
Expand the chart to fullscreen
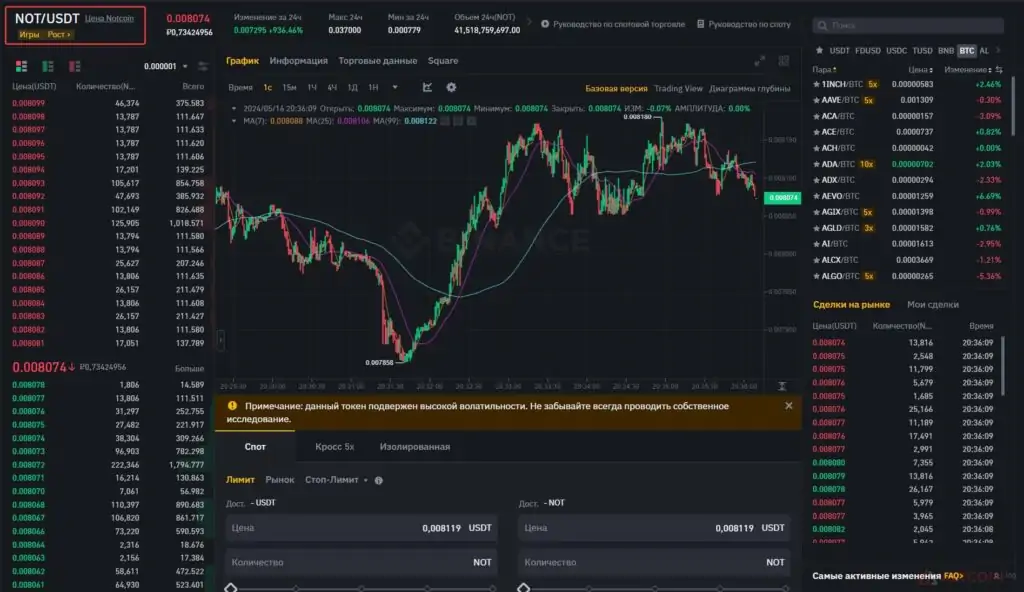click(x=759, y=61)
